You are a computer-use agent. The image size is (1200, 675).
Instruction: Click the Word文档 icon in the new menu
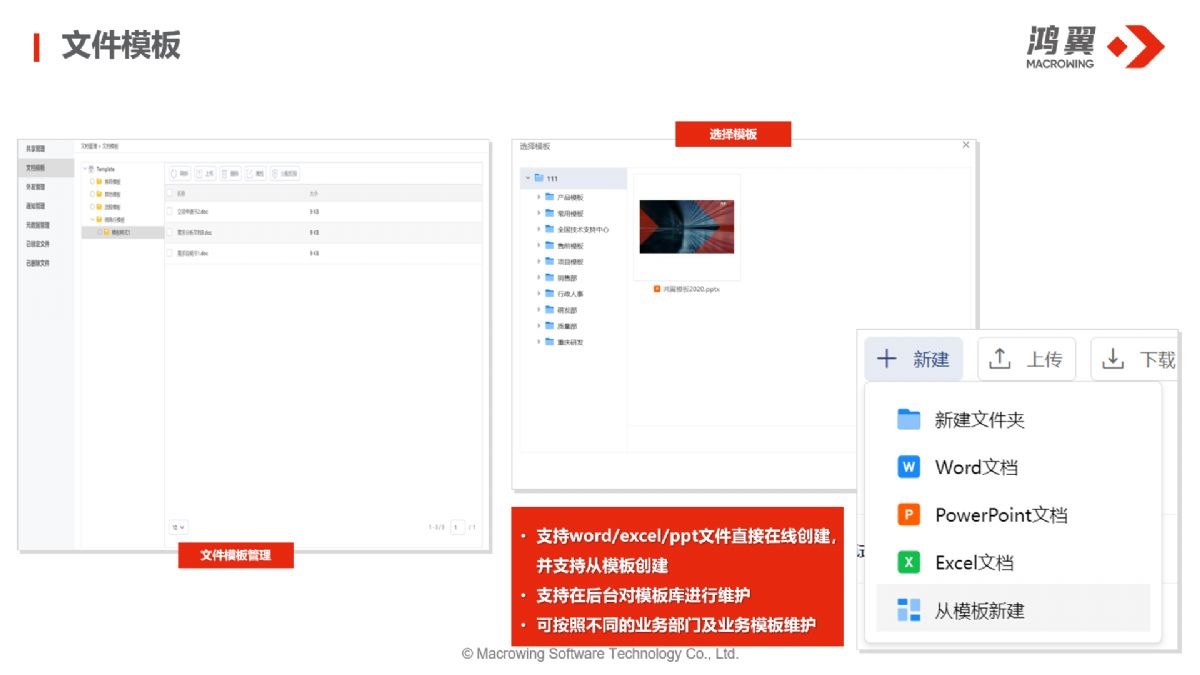(x=908, y=467)
